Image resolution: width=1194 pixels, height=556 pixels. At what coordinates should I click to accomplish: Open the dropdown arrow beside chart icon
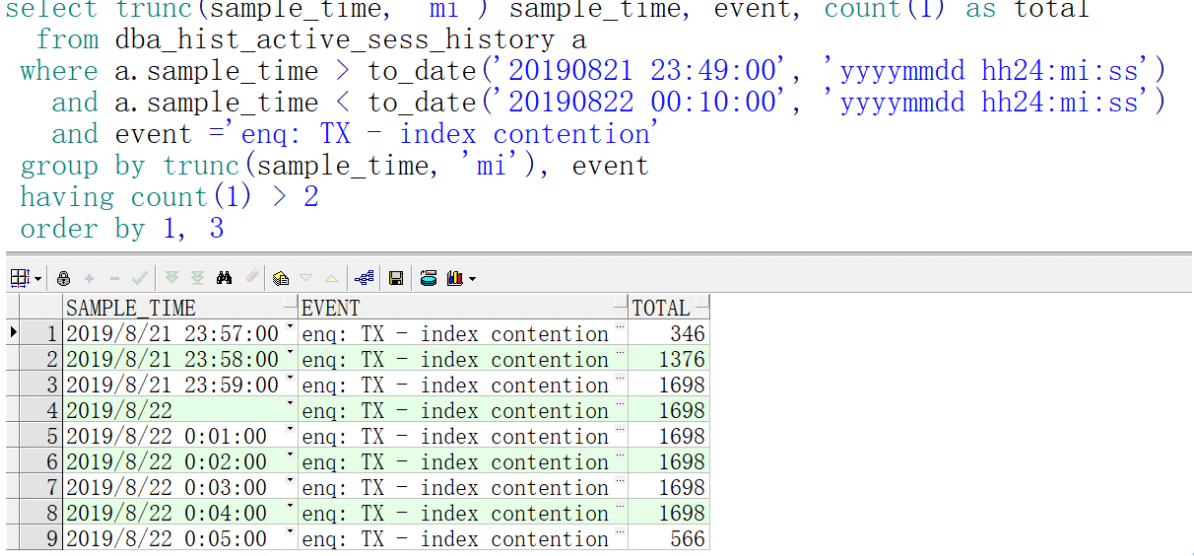[x=472, y=278]
